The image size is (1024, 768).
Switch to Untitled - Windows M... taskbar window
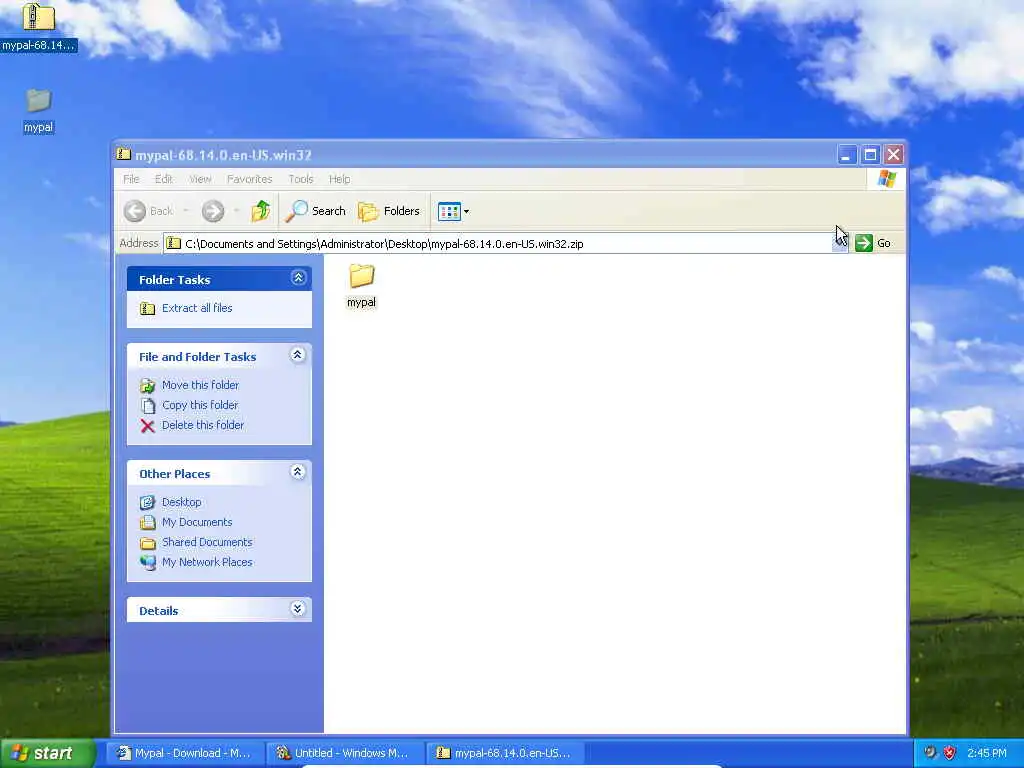(x=345, y=753)
